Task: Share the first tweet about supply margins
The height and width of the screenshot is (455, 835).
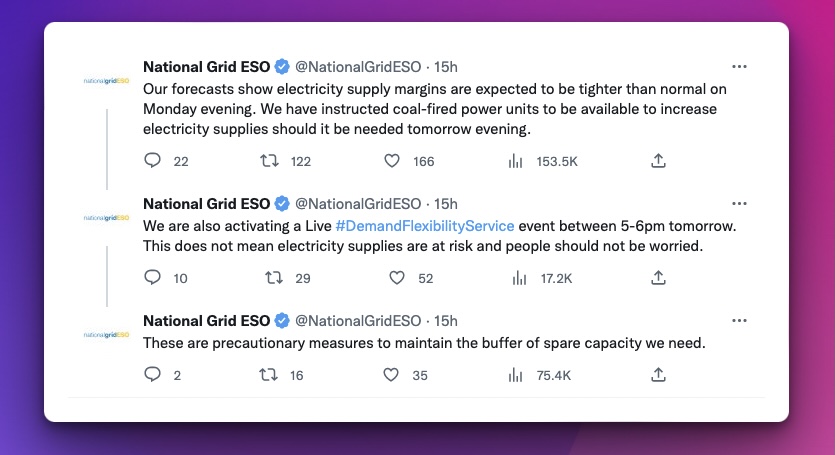Action: [658, 160]
